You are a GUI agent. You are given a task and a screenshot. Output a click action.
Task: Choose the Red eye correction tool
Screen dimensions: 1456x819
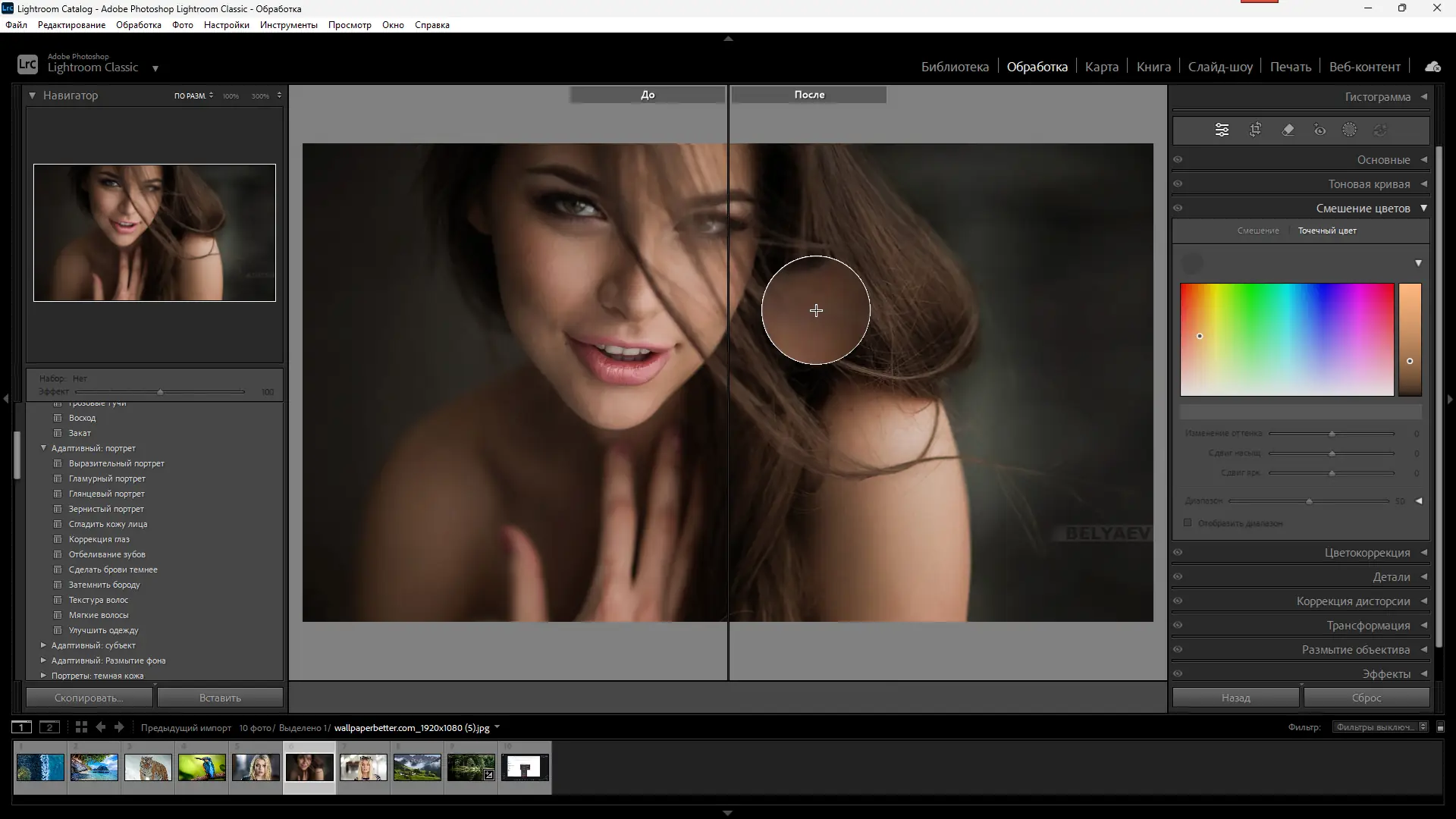tap(1319, 130)
